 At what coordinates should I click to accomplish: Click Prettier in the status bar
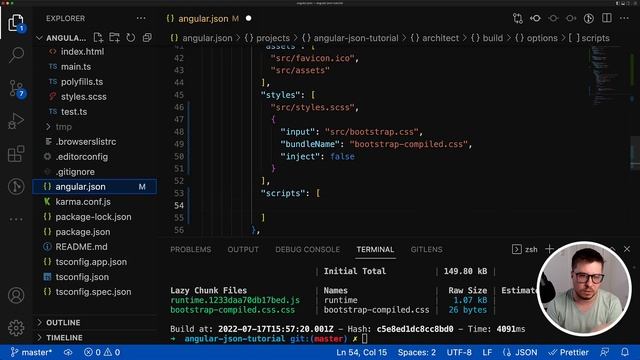pyautogui.click(x=569, y=352)
